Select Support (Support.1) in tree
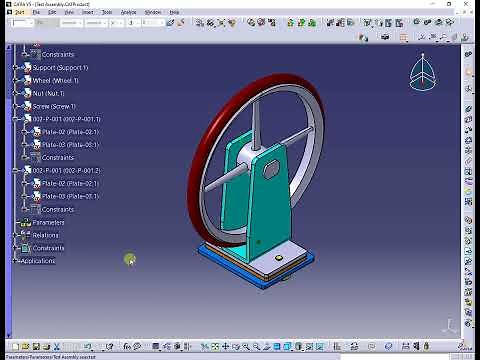 (60, 68)
